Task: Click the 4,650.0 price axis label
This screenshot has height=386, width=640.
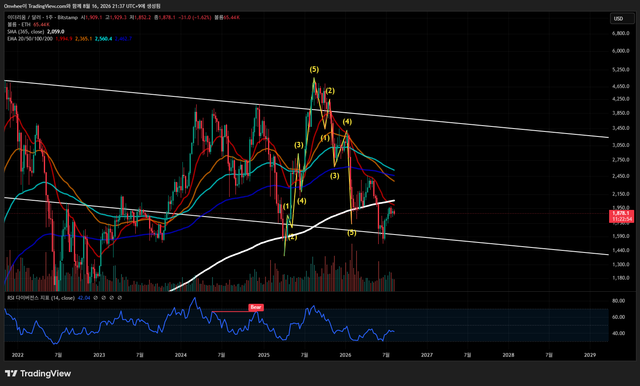Action: tap(620, 87)
